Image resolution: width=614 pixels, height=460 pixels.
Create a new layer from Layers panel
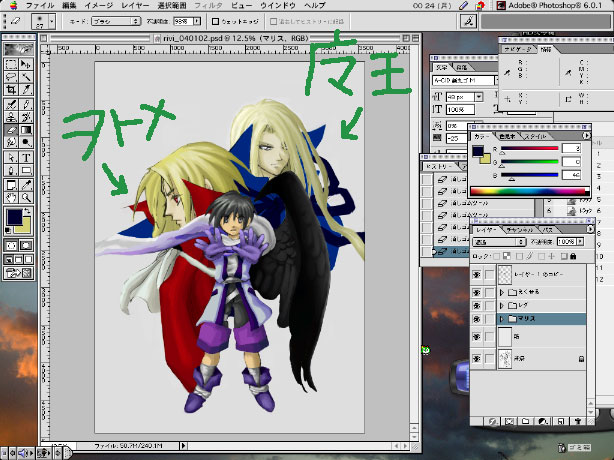tap(561, 421)
